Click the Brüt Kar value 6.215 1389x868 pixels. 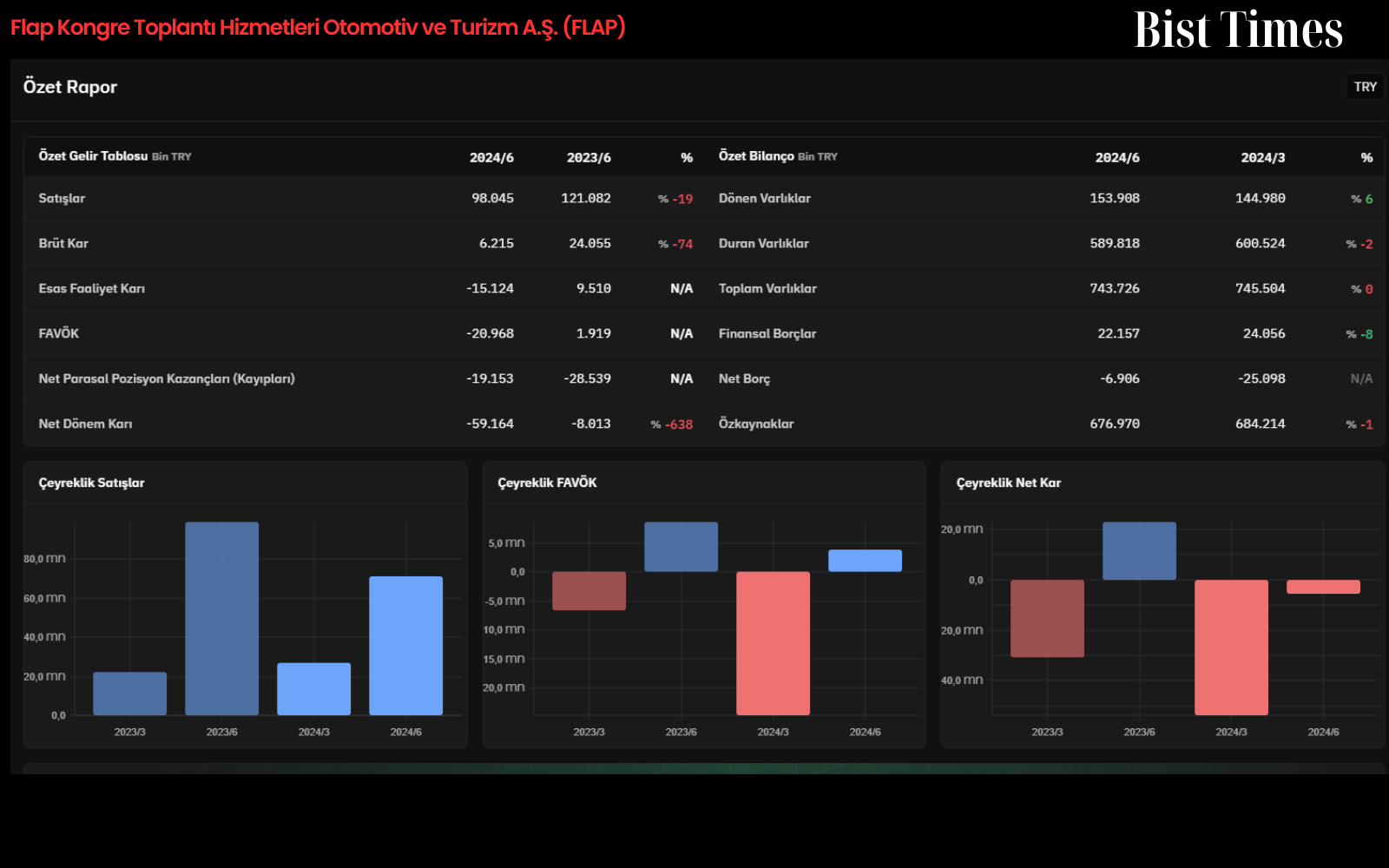497,244
